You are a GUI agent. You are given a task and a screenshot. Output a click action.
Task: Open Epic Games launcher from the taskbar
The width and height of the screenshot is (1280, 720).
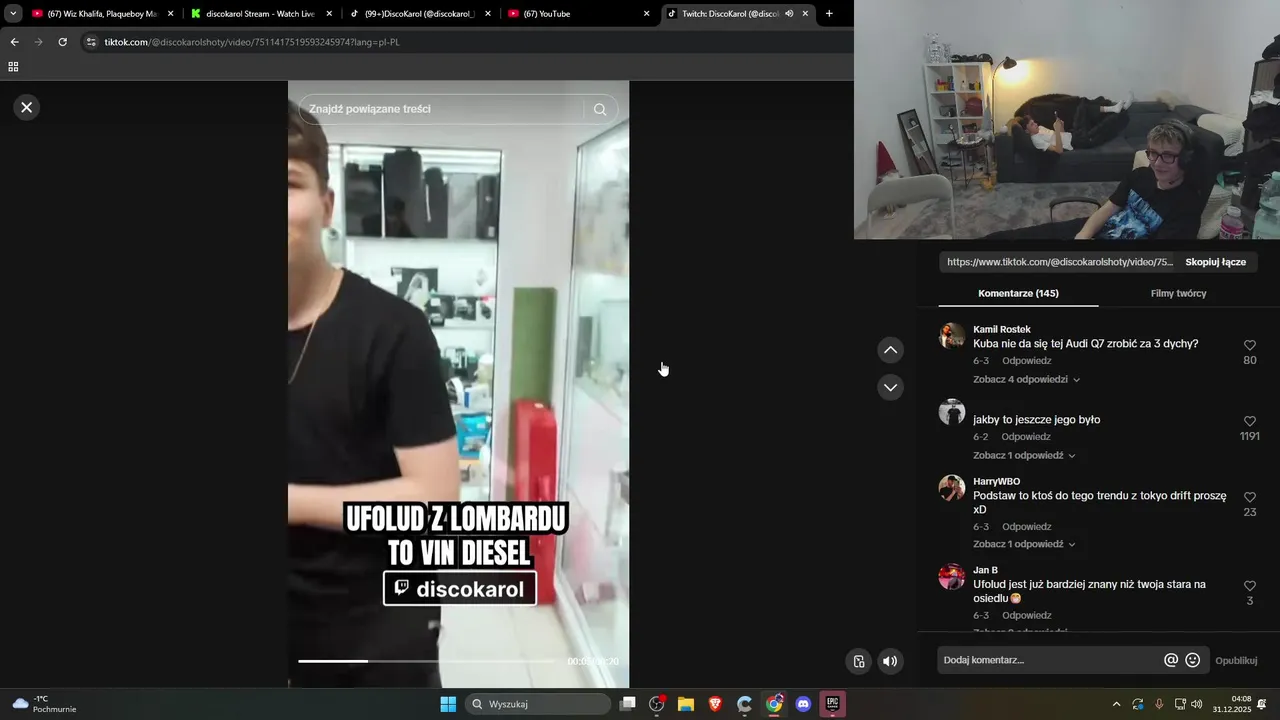(x=832, y=704)
